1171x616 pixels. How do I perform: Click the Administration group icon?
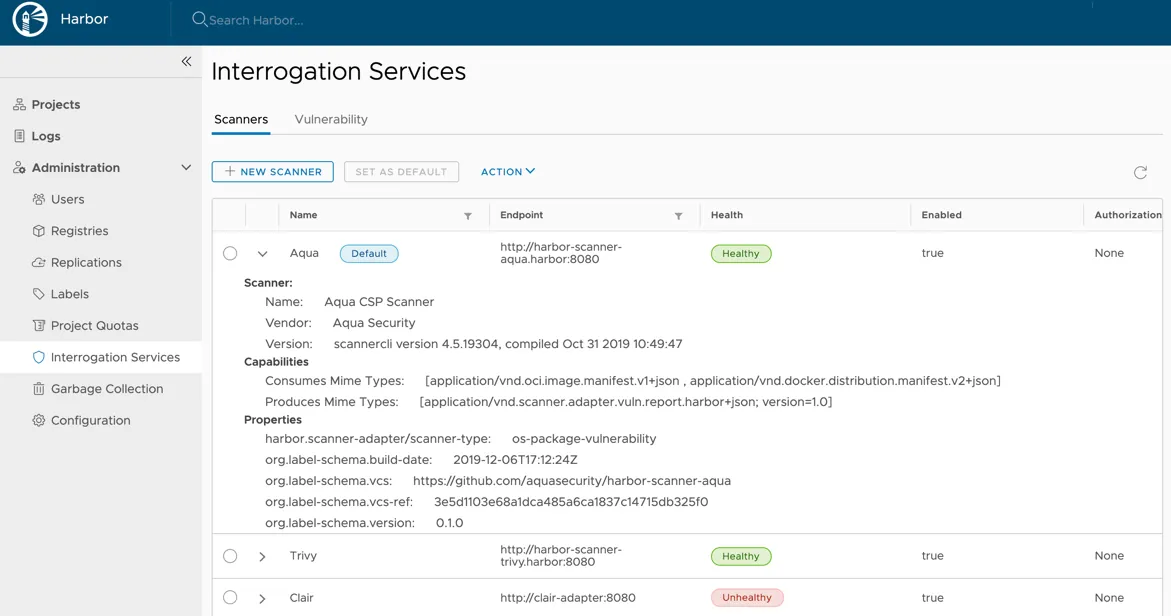pos(19,167)
